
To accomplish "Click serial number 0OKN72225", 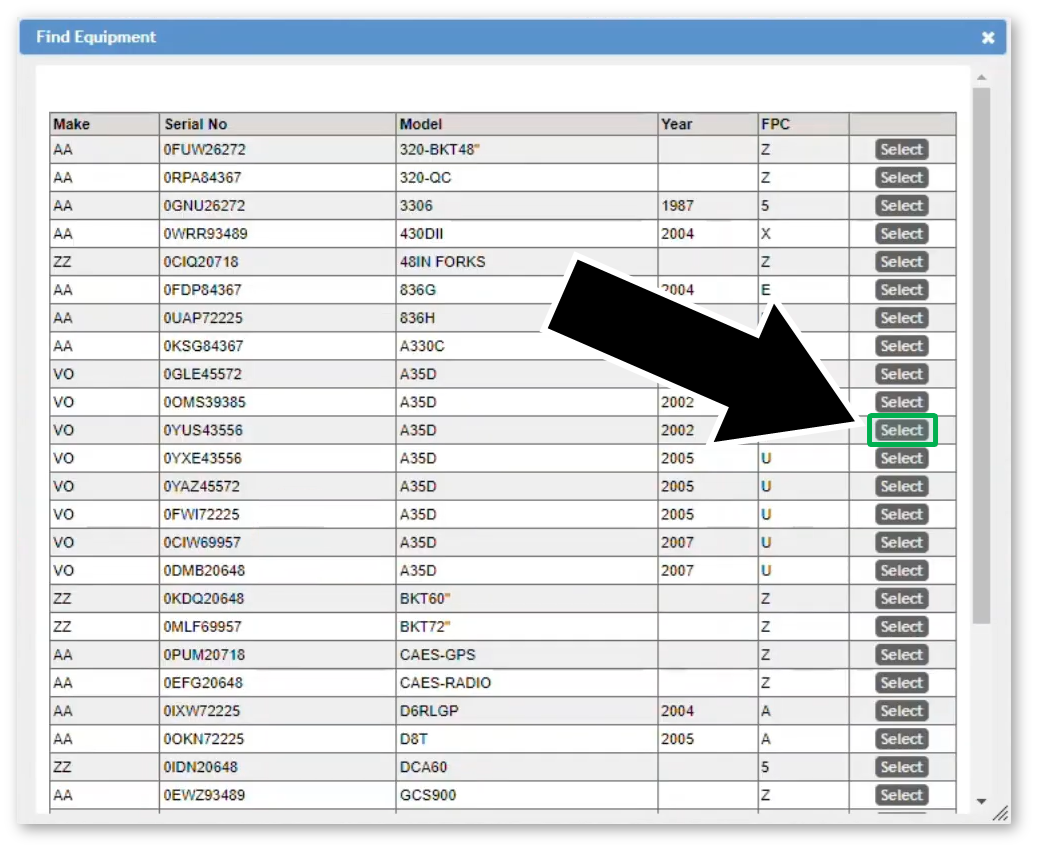I will pos(204,740).
